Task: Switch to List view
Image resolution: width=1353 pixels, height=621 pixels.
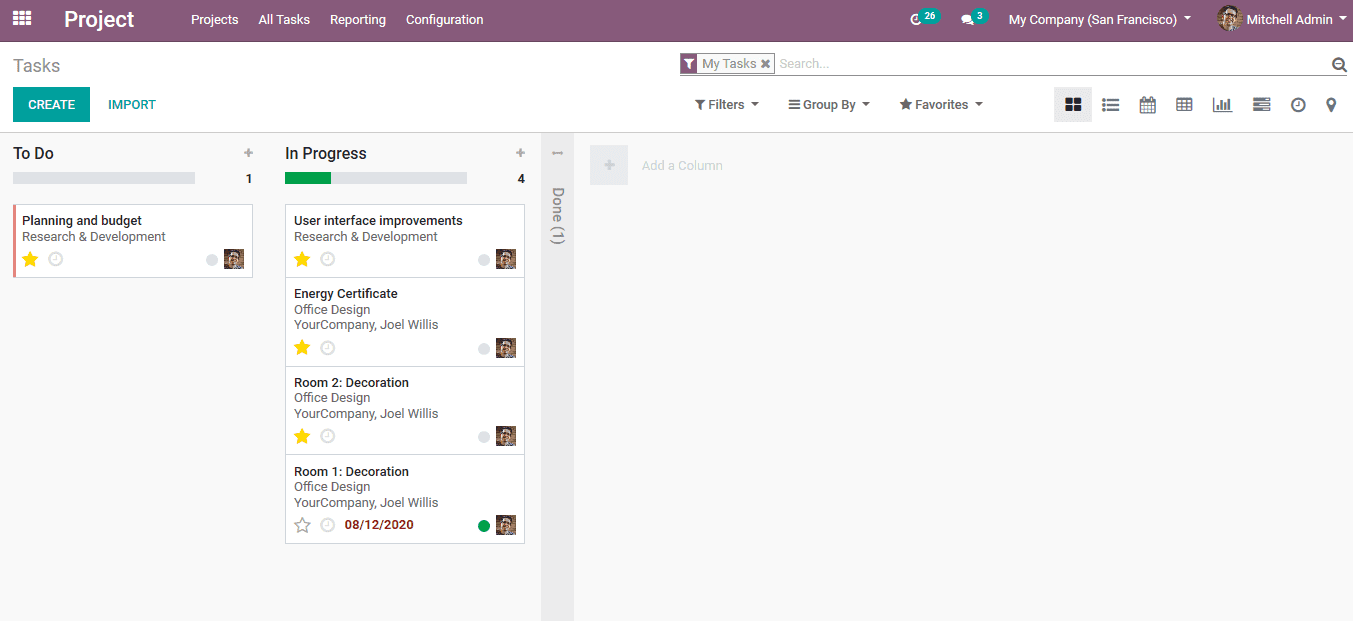Action: tap(1110, 104)
